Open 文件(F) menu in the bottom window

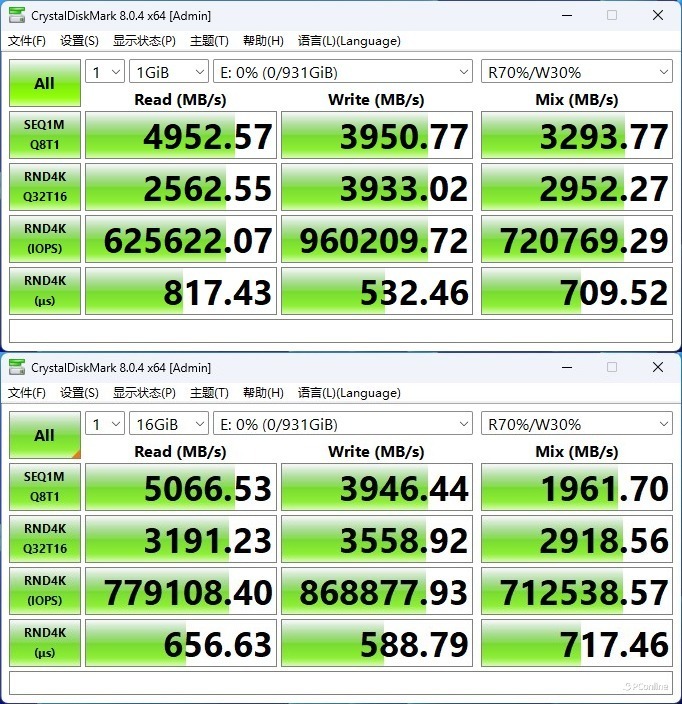(x=27, y=393)
